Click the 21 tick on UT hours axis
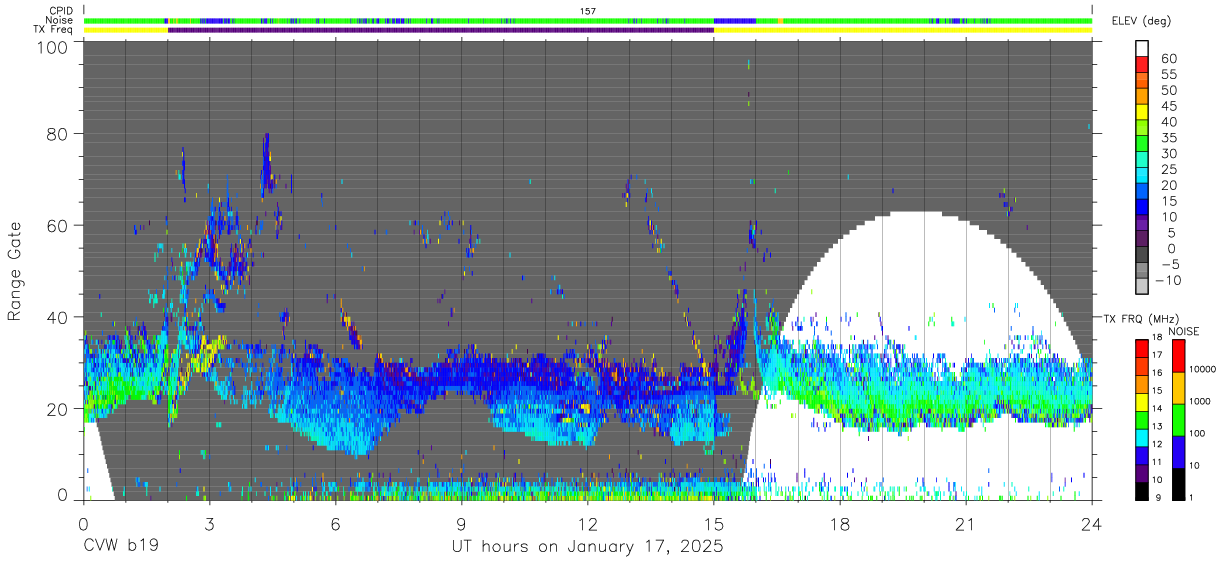Viewport: 1228px width, 567px height. [966, 524]
